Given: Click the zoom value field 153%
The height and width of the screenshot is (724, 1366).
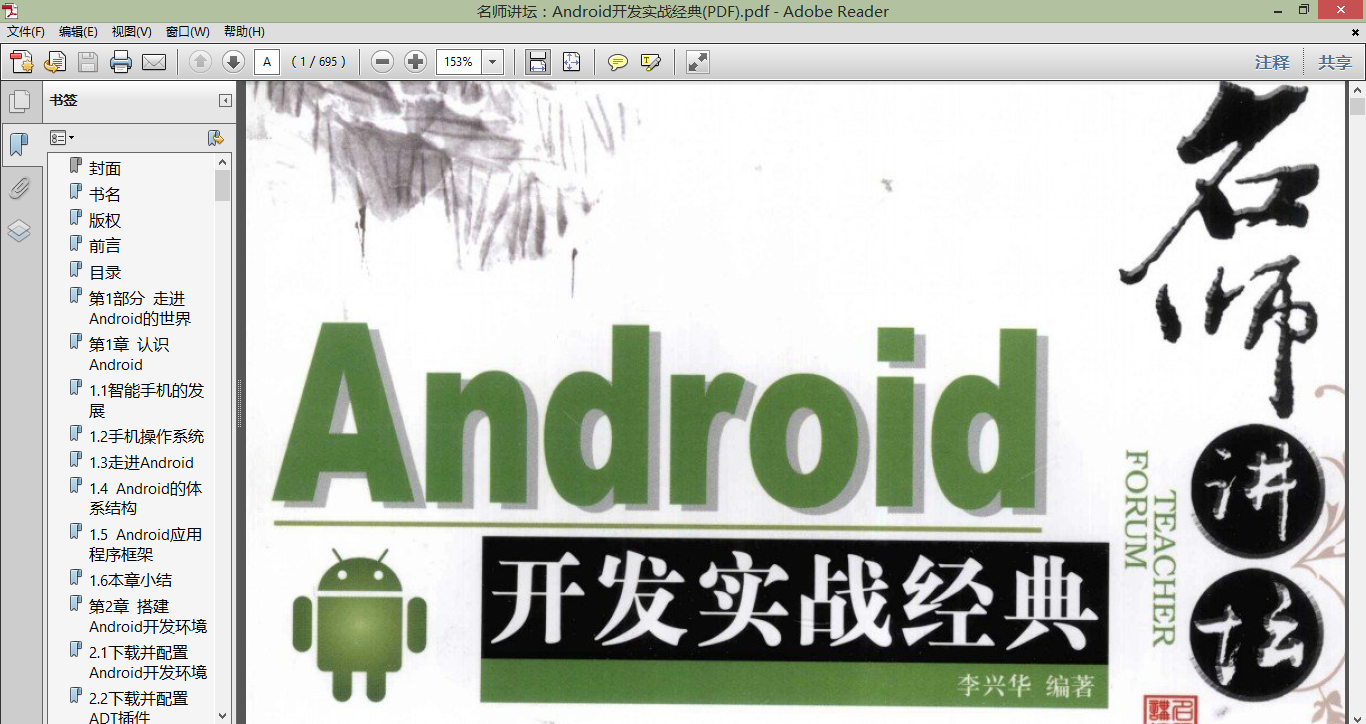Looking at the screenshot, I should click(459, 62).
